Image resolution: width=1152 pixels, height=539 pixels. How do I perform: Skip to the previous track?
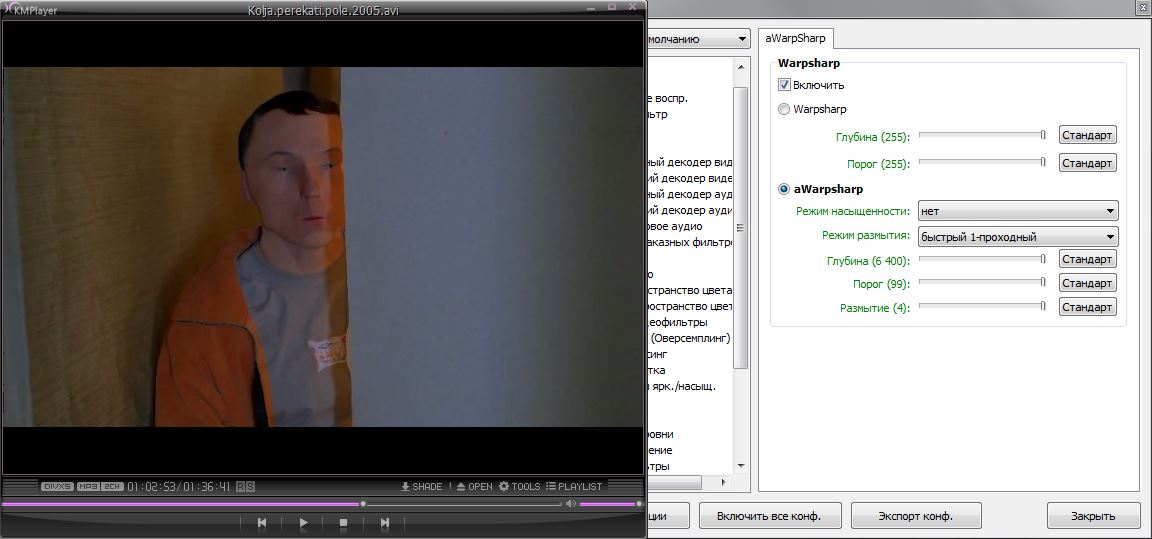coord(262,522)
